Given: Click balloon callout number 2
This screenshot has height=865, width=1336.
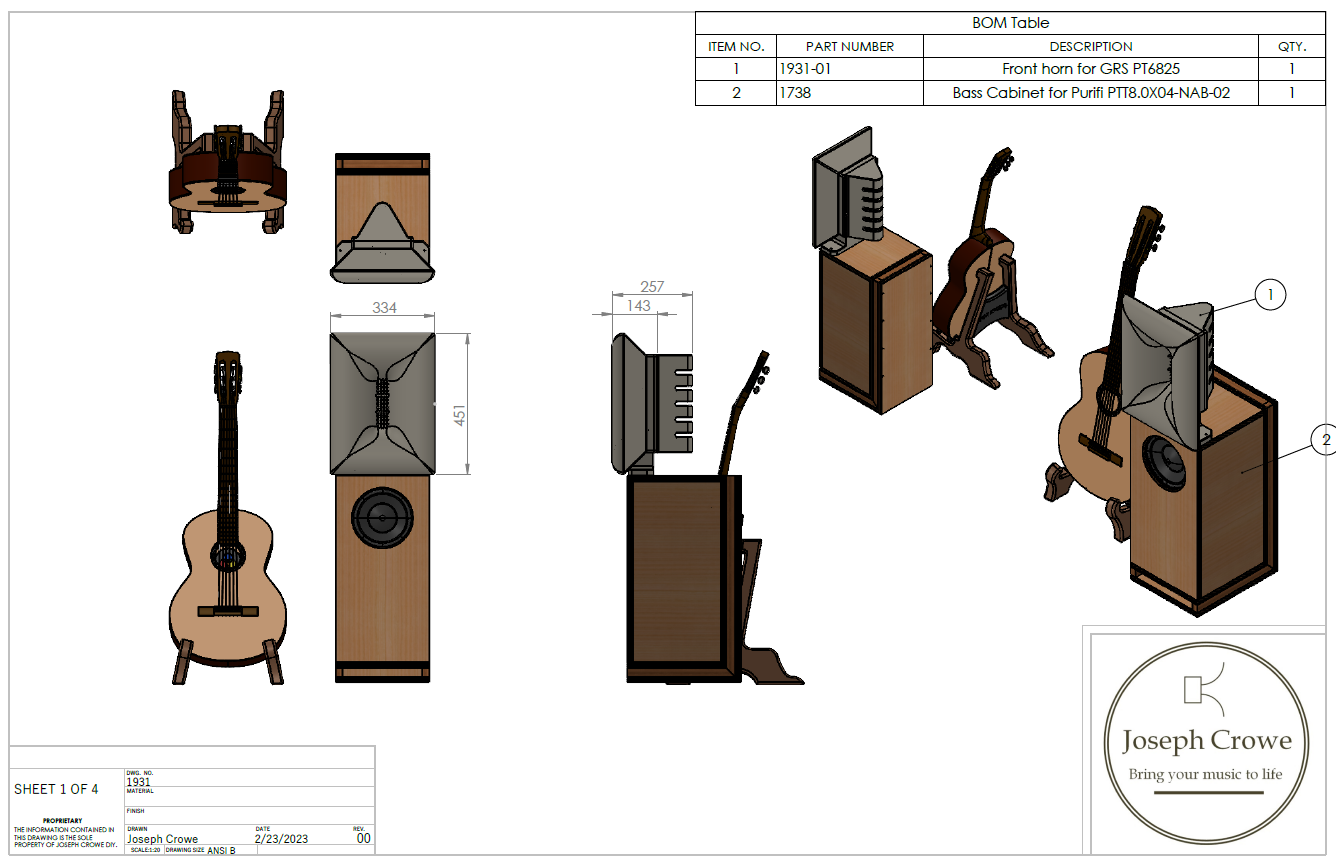Looking at the screenshot, I should [1325, 439].
